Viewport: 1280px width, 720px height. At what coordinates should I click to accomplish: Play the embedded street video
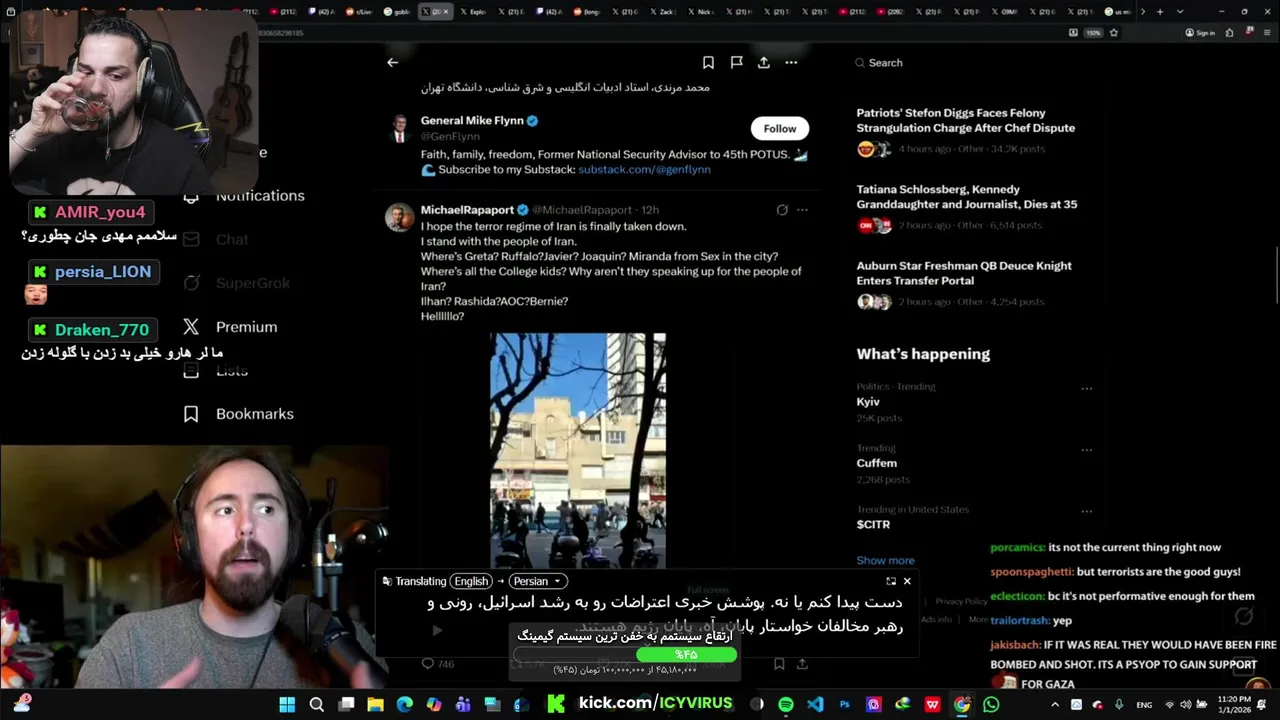pos(577,450)
